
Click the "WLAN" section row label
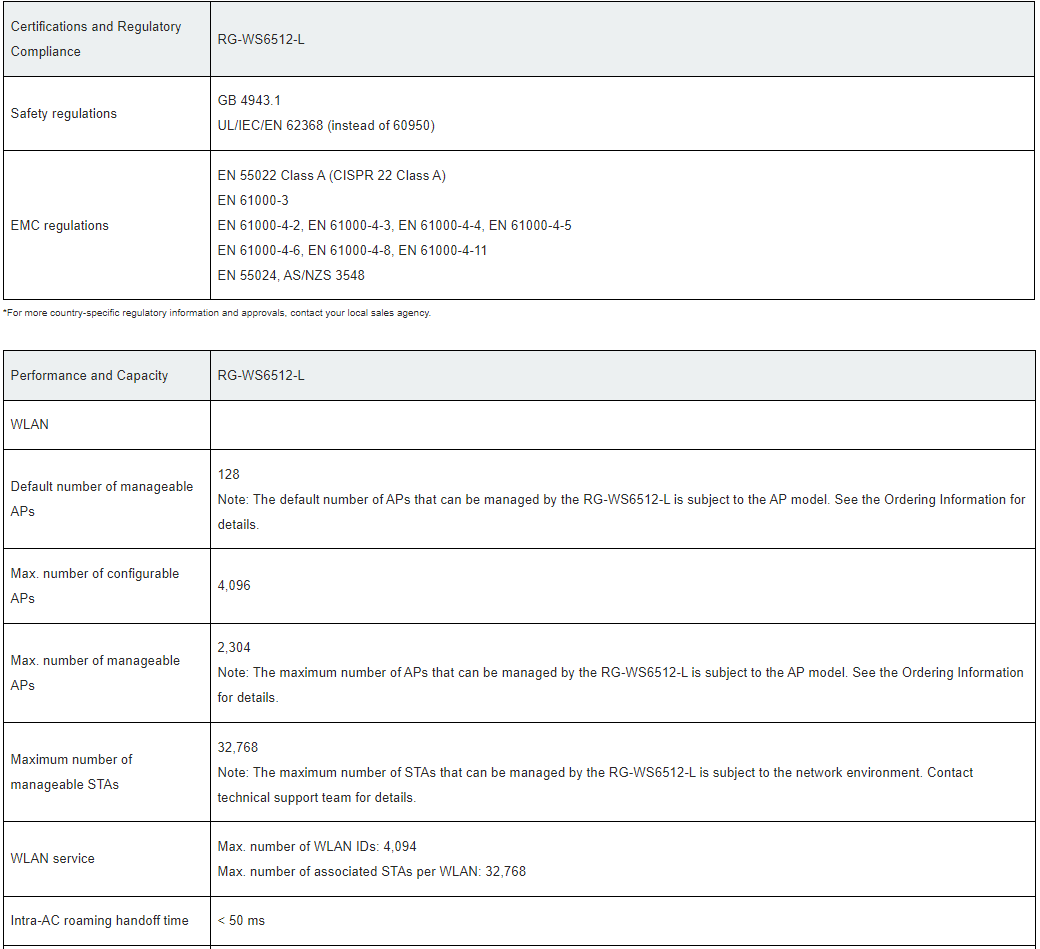(30, 424)
